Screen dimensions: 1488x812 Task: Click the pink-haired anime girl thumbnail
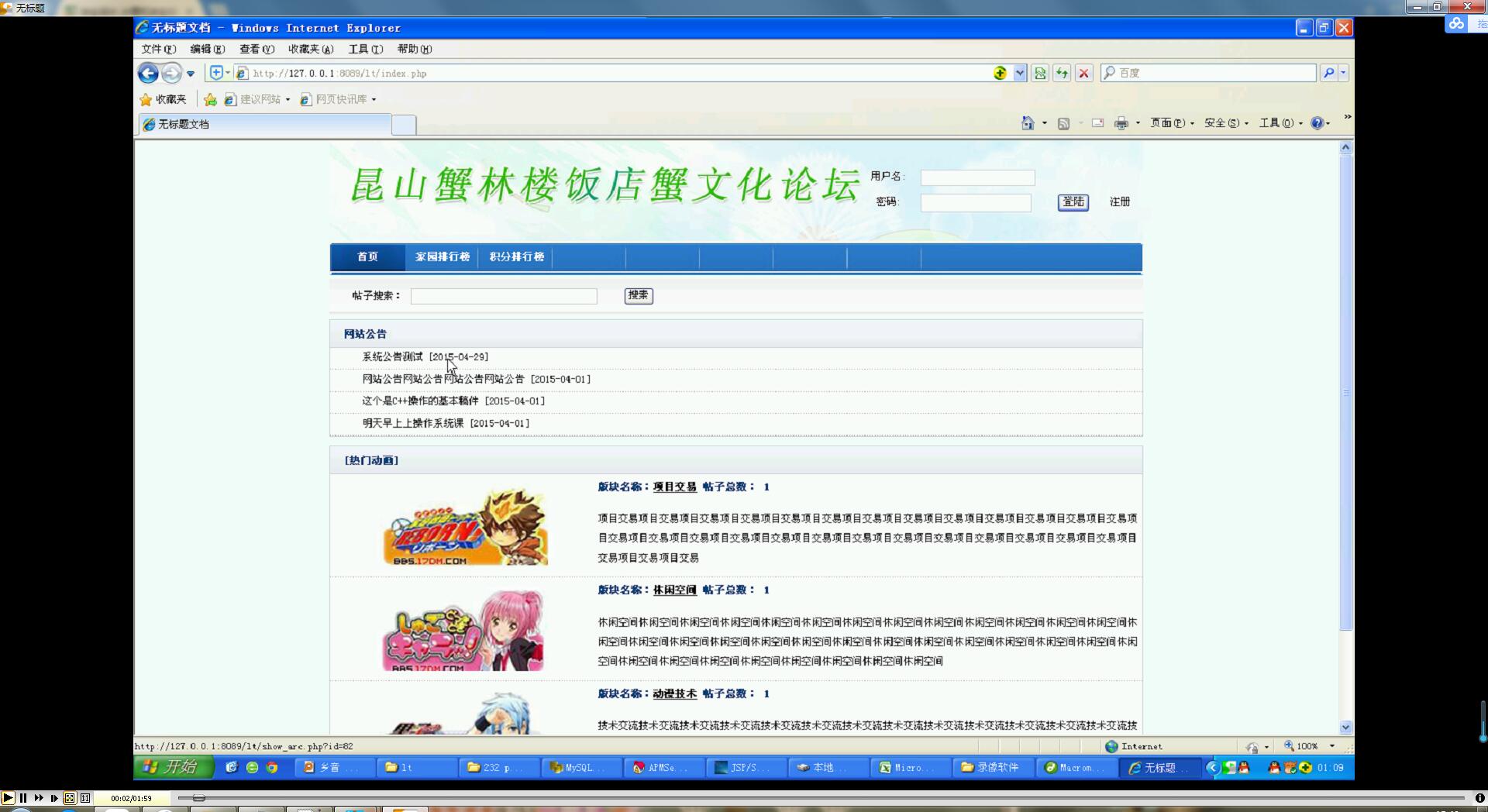coord(463,631)
